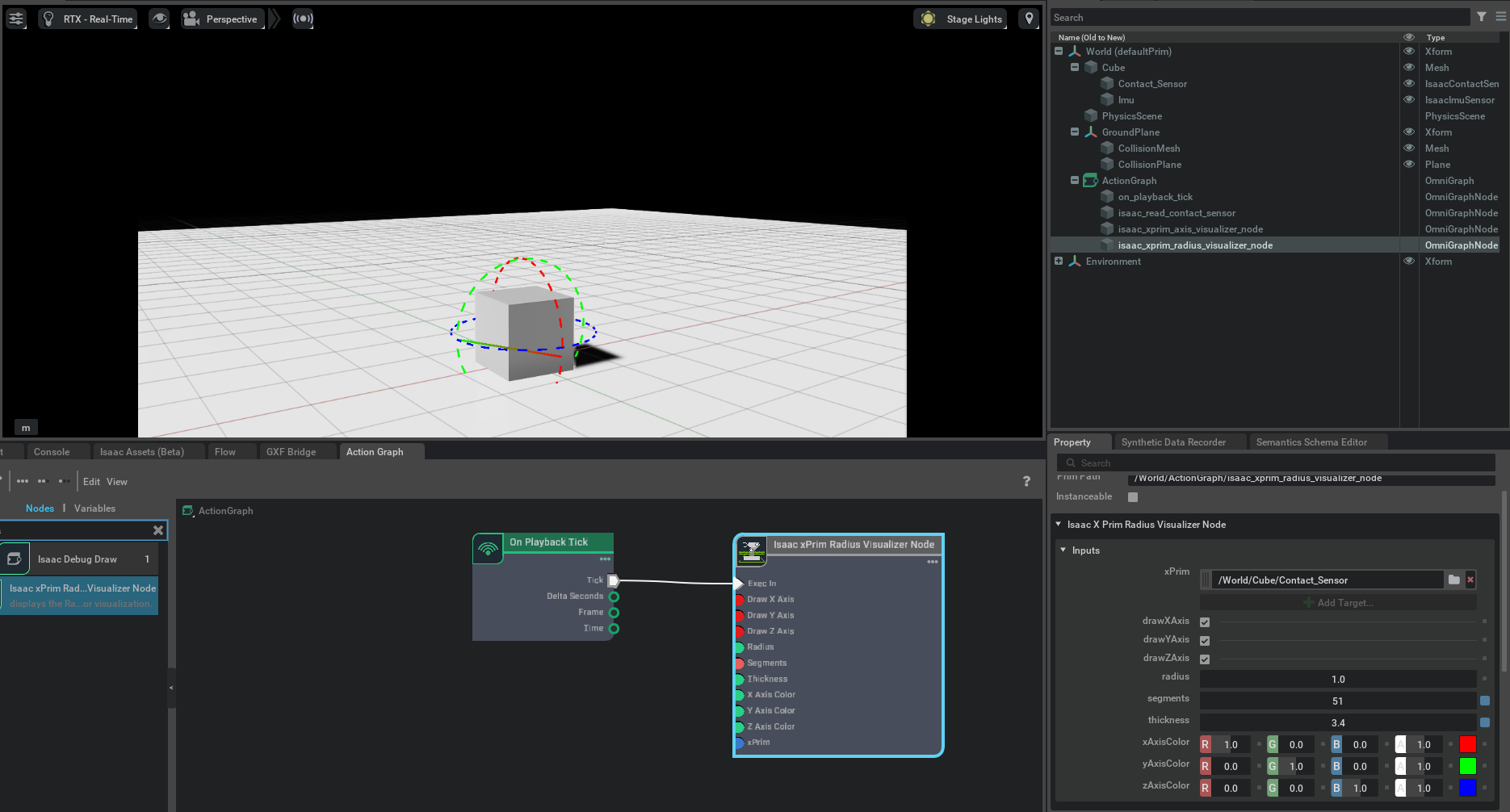Image resolution: width=1510 pixels, height=812 pixels.
Task: Click the folder icon beside xPrim path
Action: tap(1453, 580)
